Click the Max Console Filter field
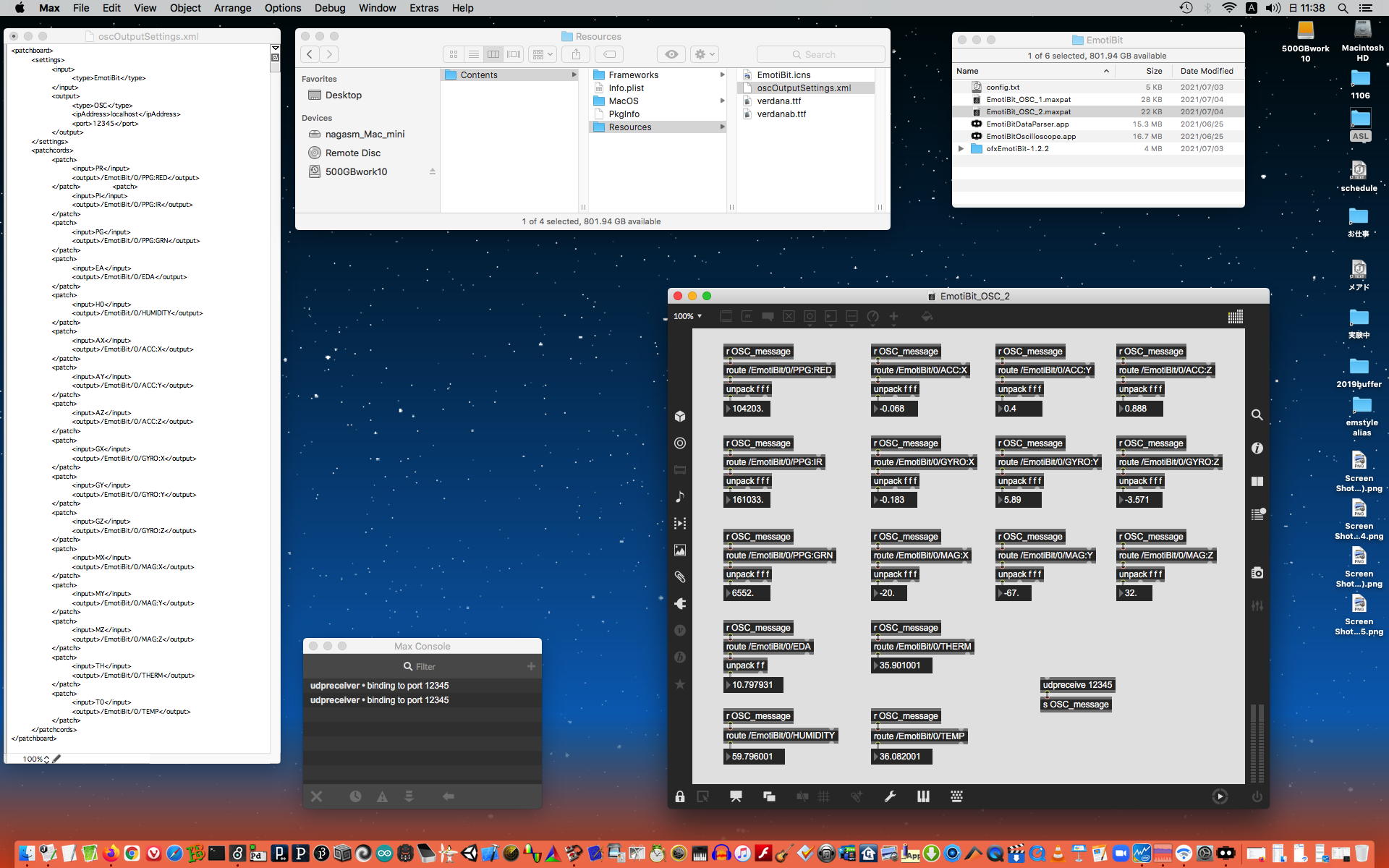The image size is (1389, 868). (x=425, y=666)
